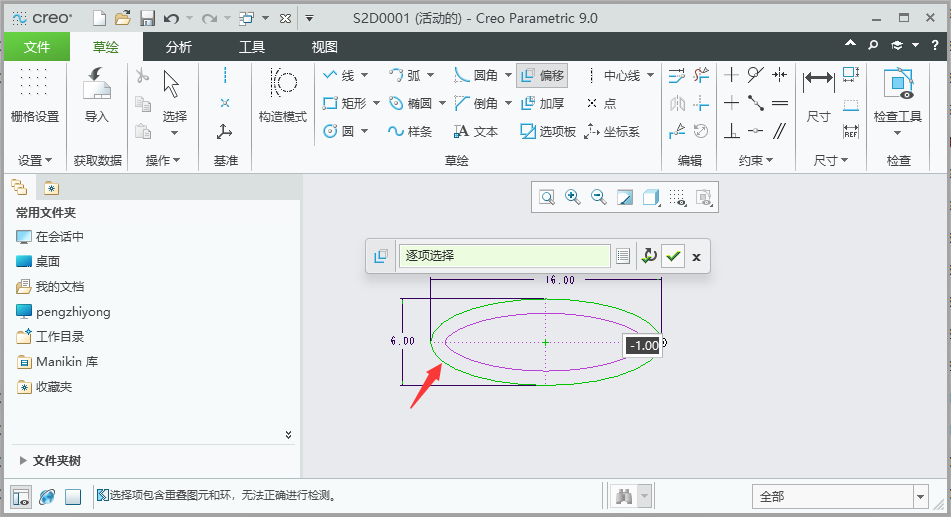Select the 中心线 centerline tool
The height and width of the screenshot is (517, 951).
coord(613,75)
